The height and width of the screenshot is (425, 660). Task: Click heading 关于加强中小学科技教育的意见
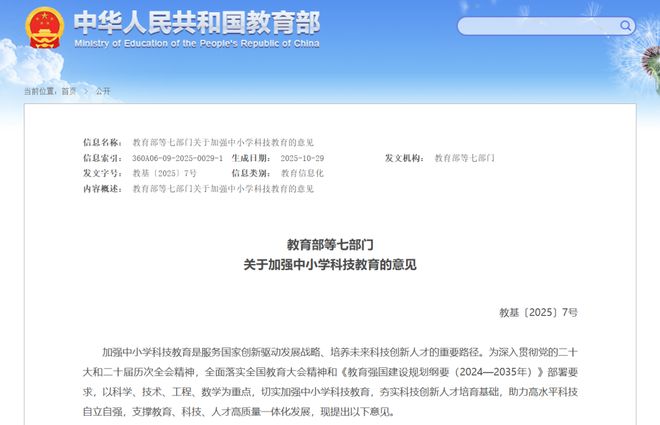click(x=330, y=265)
